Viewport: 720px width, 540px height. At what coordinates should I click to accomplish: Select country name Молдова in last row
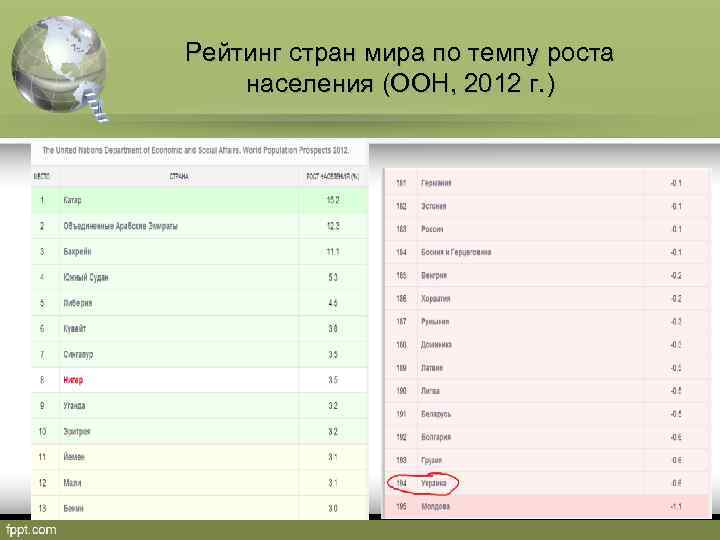coord(435,506)
